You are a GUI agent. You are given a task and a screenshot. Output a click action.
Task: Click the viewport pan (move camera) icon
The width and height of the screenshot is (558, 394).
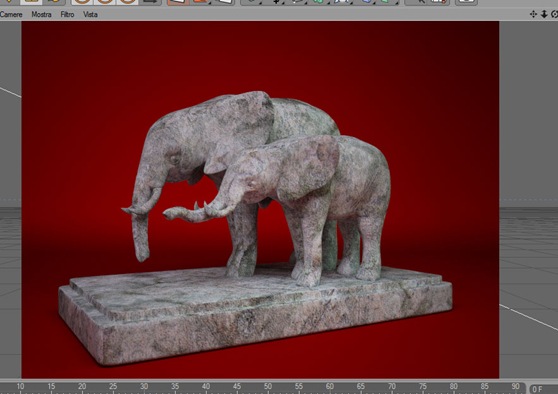533,14
